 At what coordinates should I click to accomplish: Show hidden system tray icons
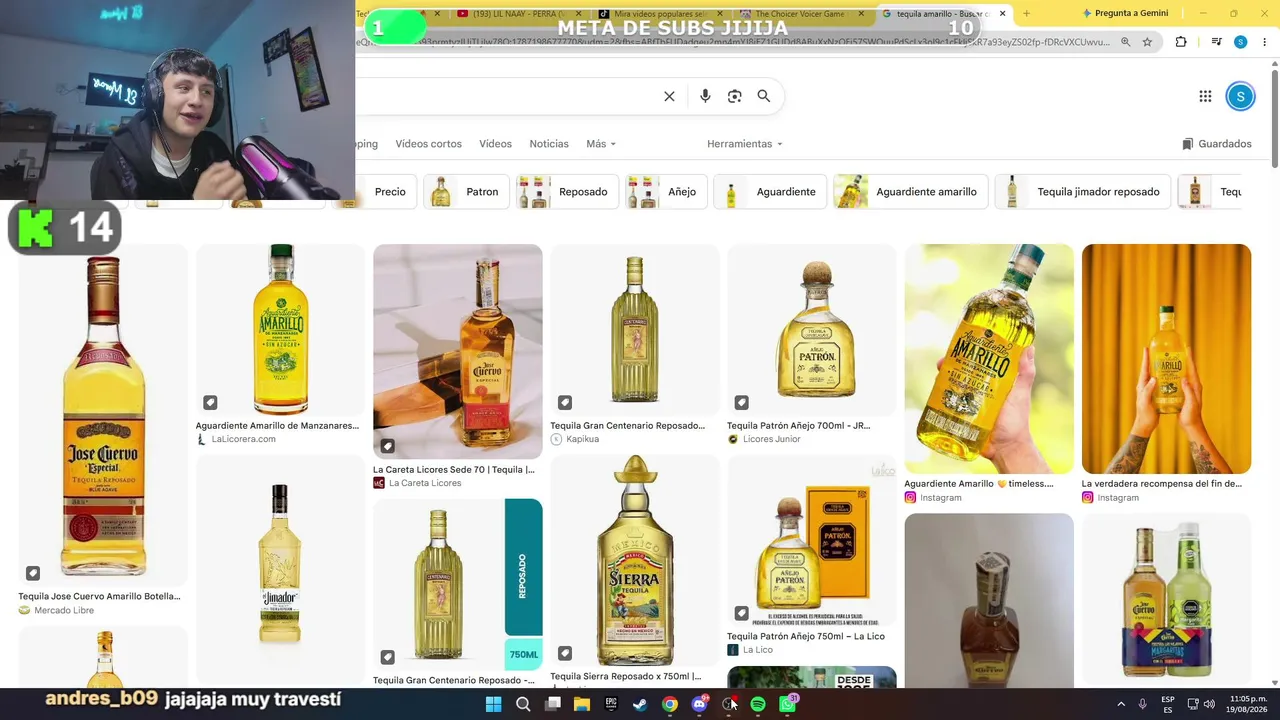coord(1121,704)
